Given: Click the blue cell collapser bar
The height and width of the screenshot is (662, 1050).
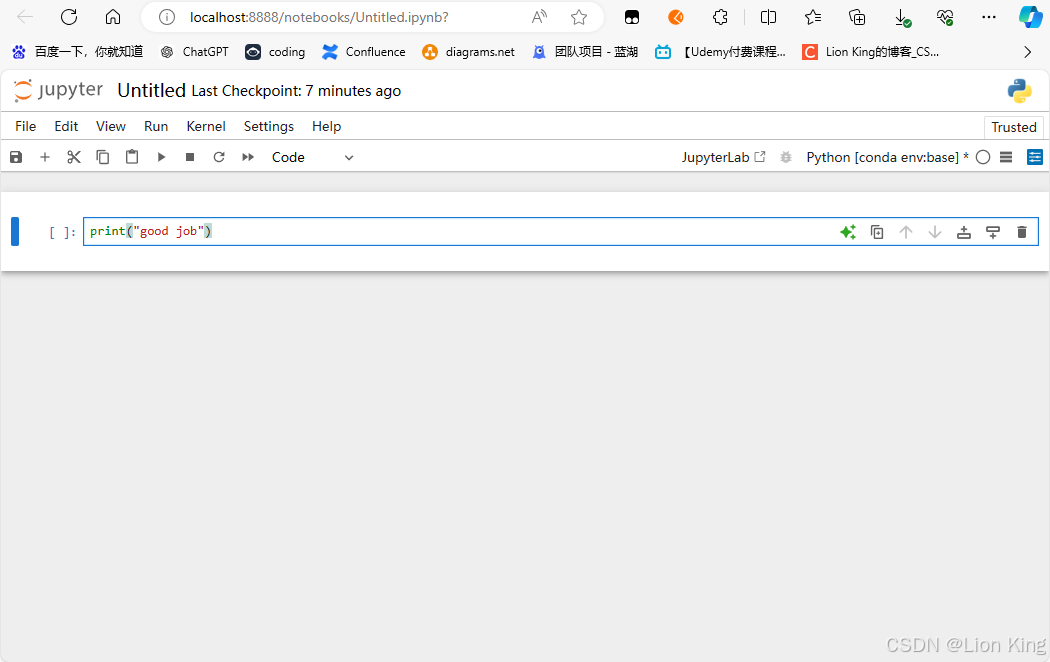Looking at the screenshot, I should click(15, 232).
